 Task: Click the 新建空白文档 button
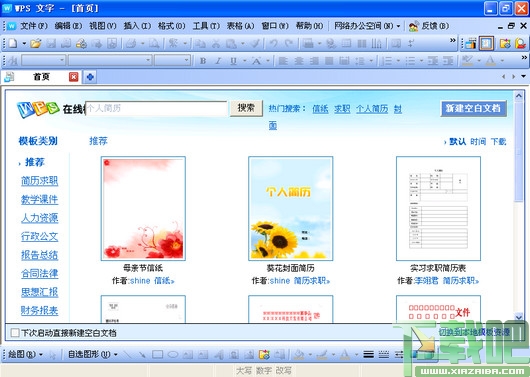pos(473,108)
